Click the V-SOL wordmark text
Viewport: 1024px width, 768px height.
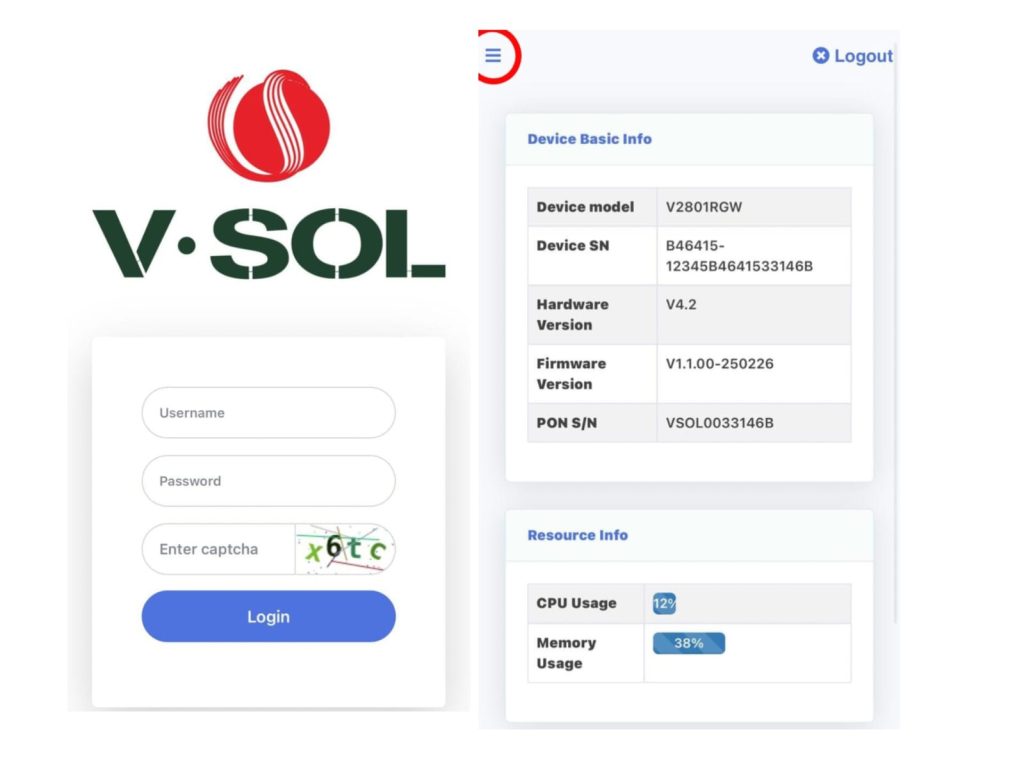pyautogui.click(x=268, y=243)
